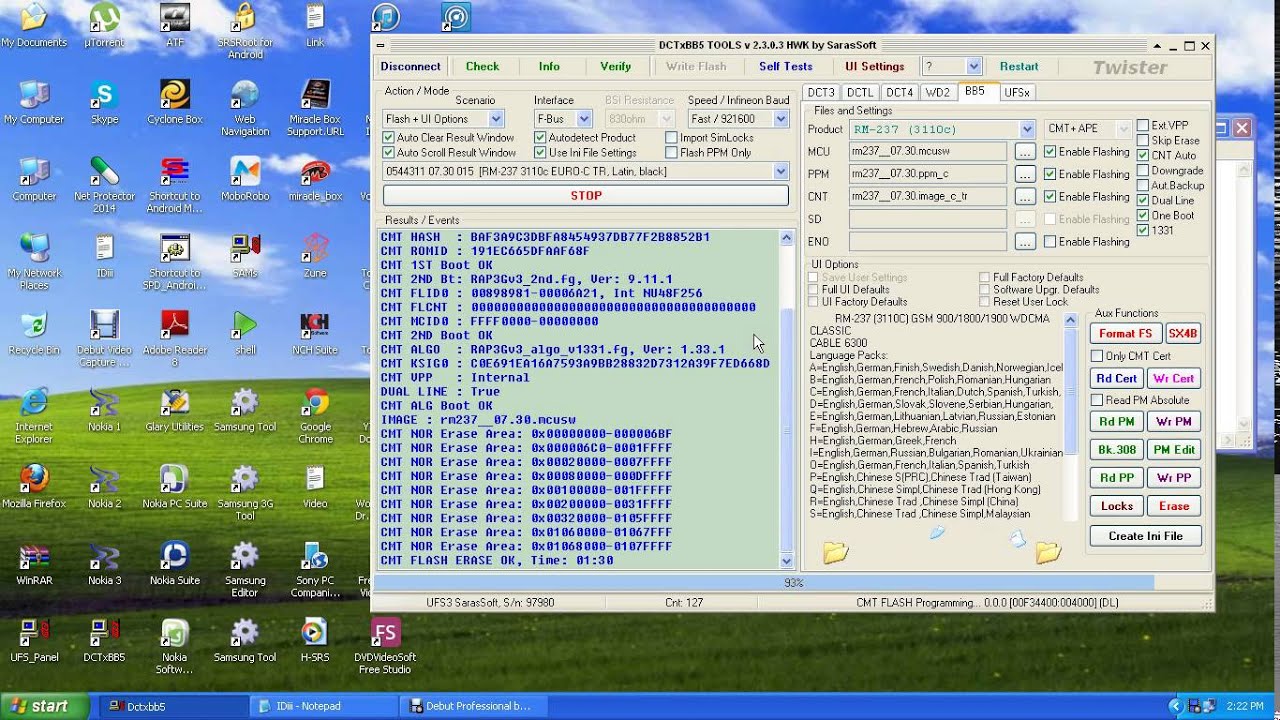This screenshot has height=720, width=1280.
Task: Click Disconnect in the toolbar
Action: coord(410,67)
